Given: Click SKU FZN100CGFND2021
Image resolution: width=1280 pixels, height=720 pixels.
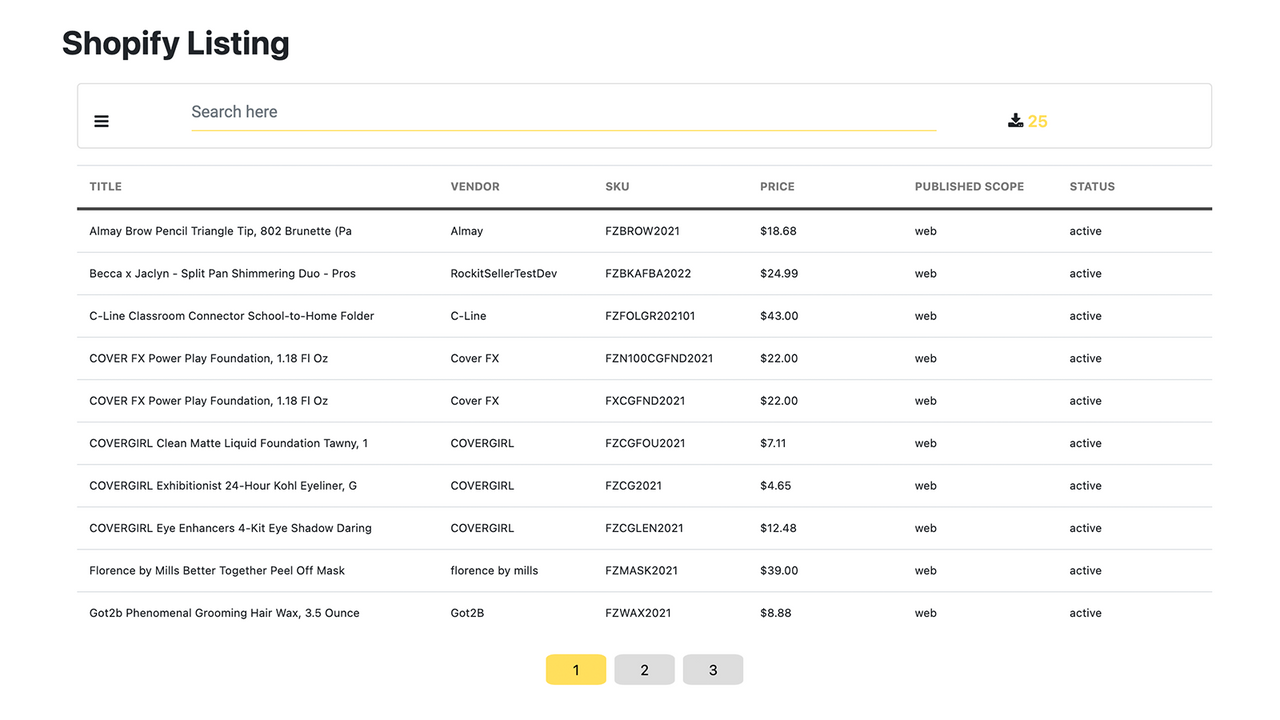Looking at the screenshot, I should (659, 358).
